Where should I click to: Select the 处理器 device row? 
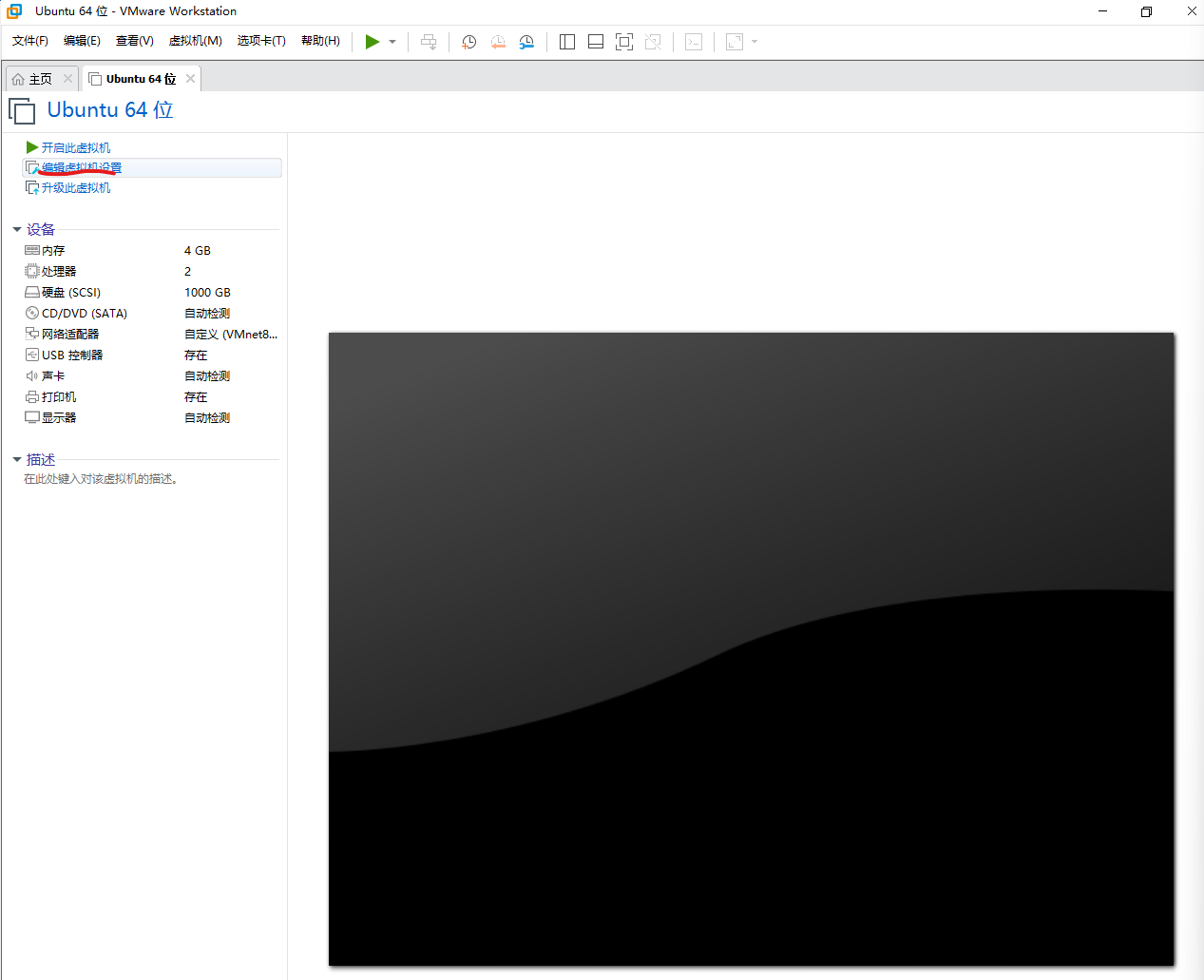click(x=151, y=271)
